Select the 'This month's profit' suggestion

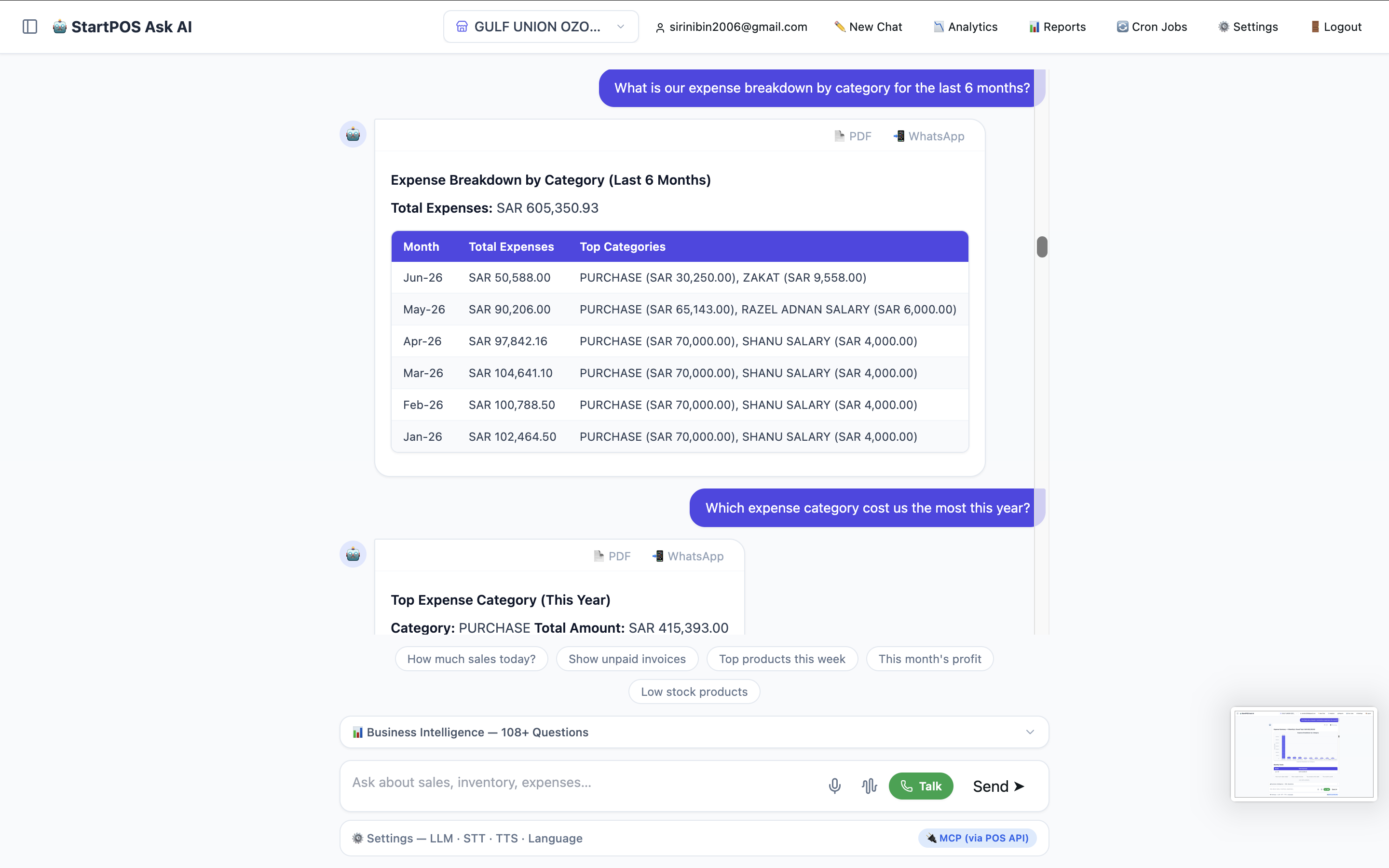click(929, 659)
